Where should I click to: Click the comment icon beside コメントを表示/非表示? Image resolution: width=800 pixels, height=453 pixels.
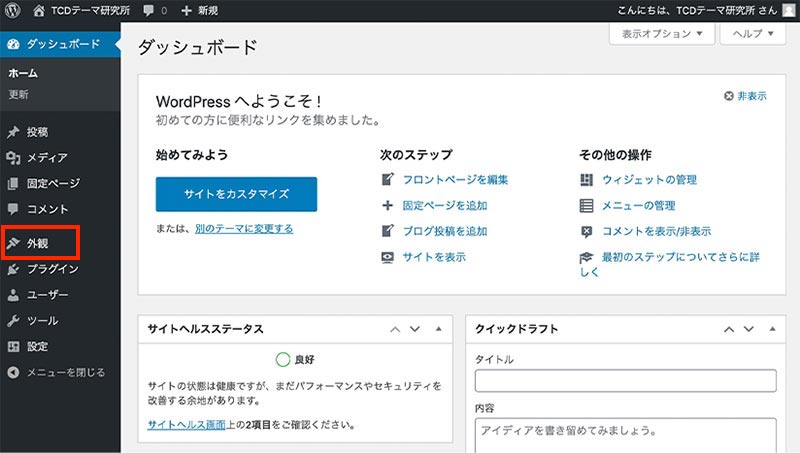[x=587, y=232]
